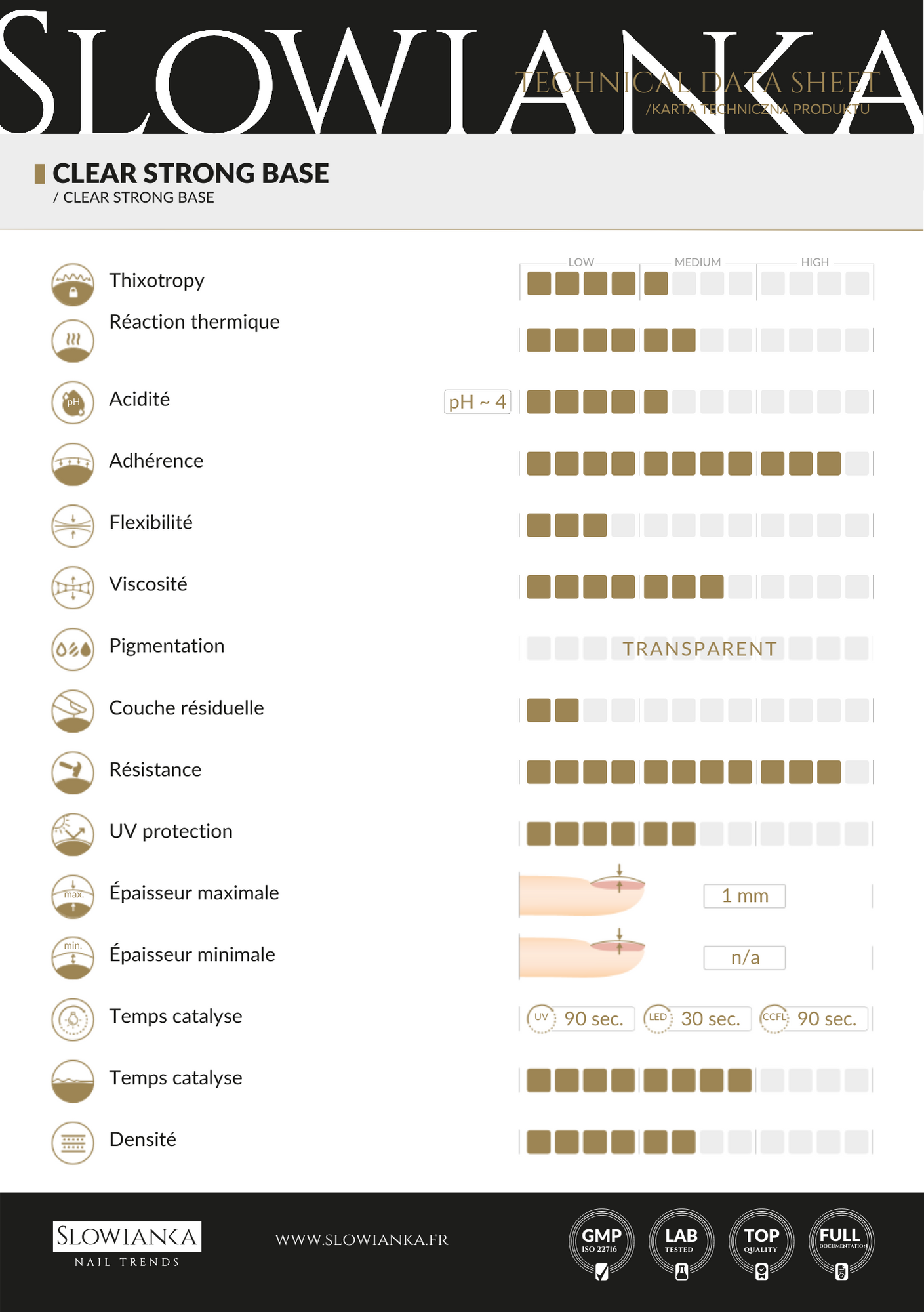The height and width of the screenshot is (1312, 924).
Task: Click the TRANSPARENT pigmentation label
Action: tap(699, 649)
